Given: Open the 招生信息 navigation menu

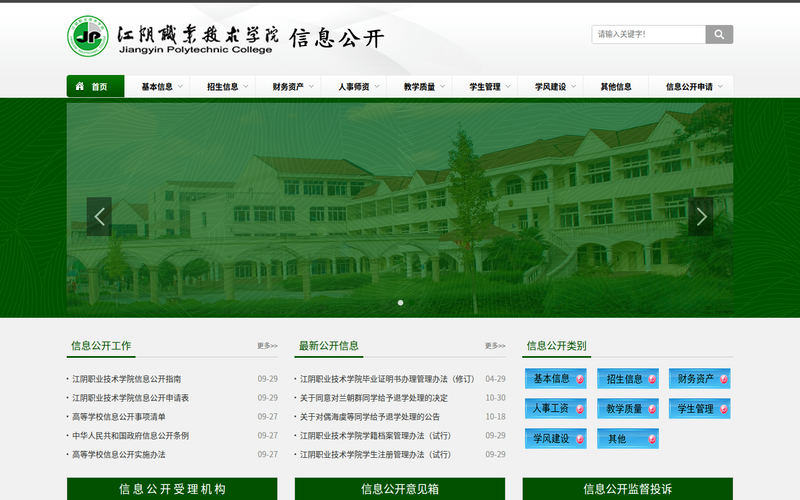Looking at the screenshot, I should 222,87.
